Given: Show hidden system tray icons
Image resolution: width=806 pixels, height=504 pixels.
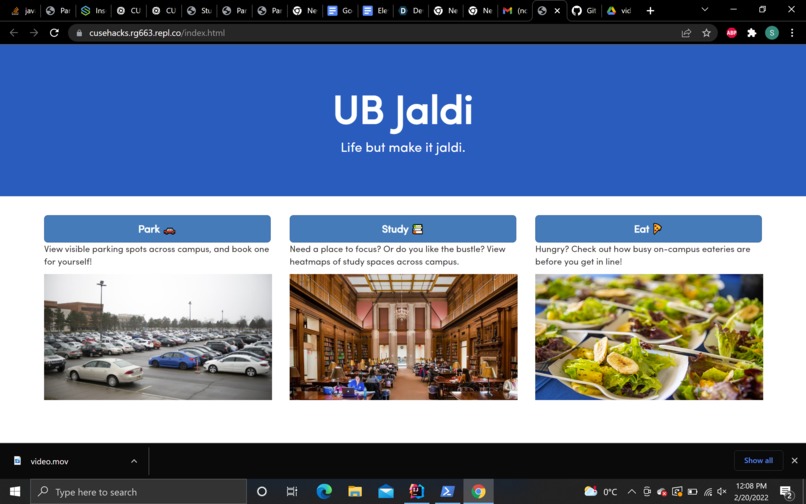Looking at the screenshot, I should pyautogui.click(x=632, y=492).
